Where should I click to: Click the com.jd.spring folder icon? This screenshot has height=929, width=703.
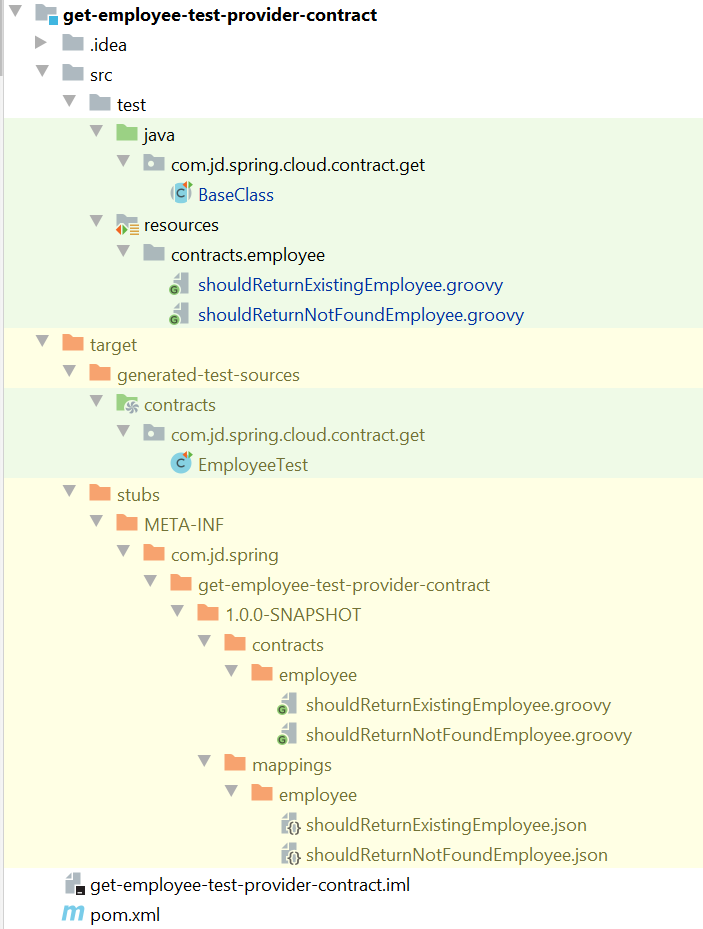click(154, 553)
